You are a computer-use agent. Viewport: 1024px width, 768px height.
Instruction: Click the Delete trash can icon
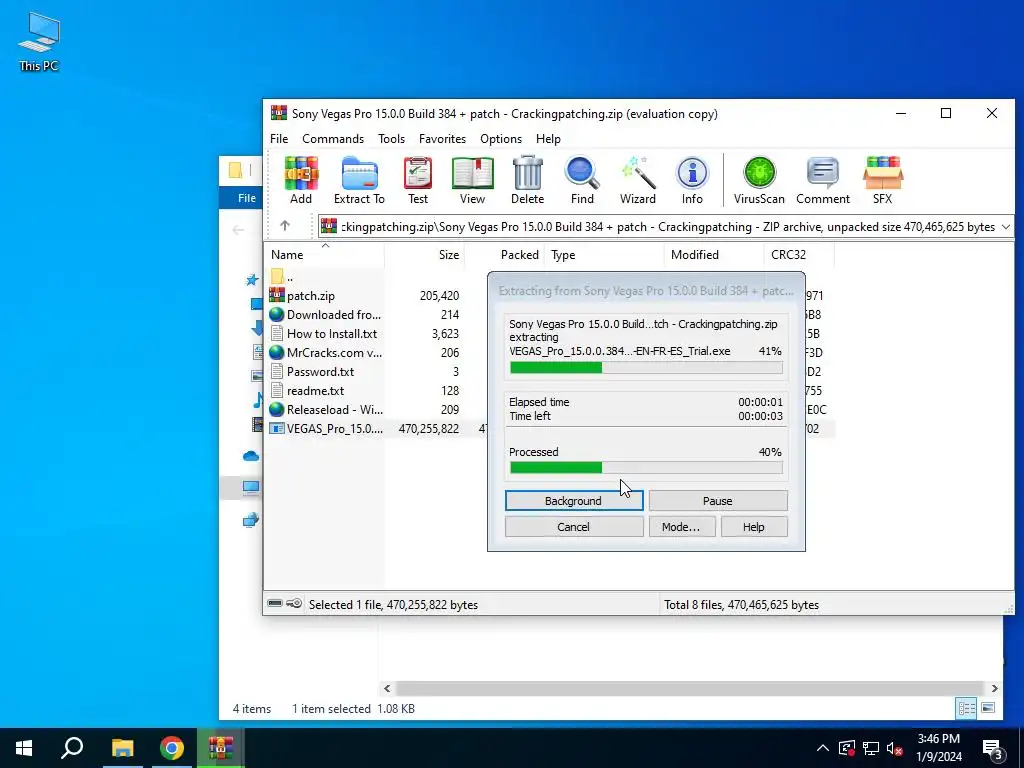click(527, 181)
